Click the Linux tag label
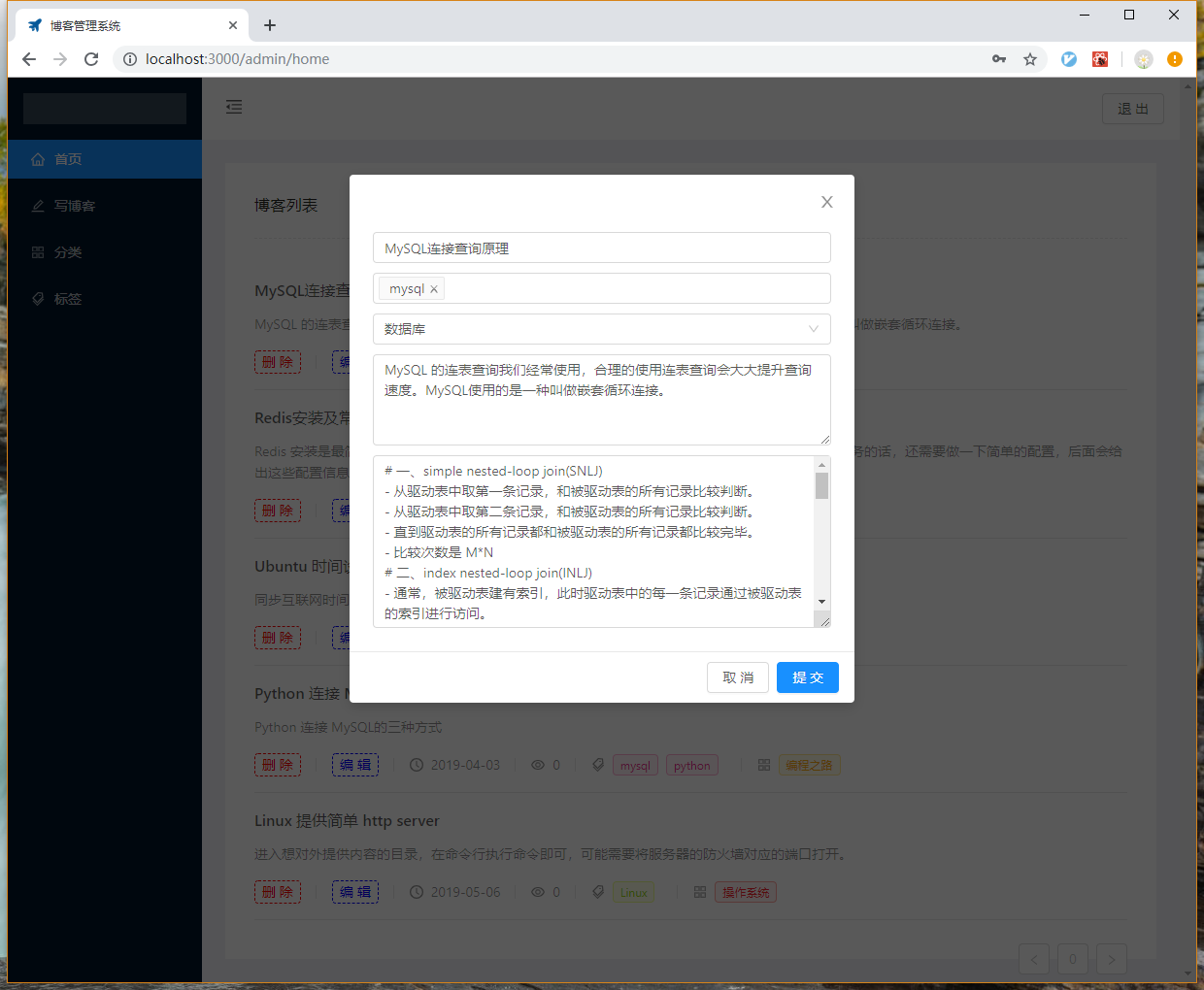Viewport: 1204px width, 990px height. (x=634, y=893)
